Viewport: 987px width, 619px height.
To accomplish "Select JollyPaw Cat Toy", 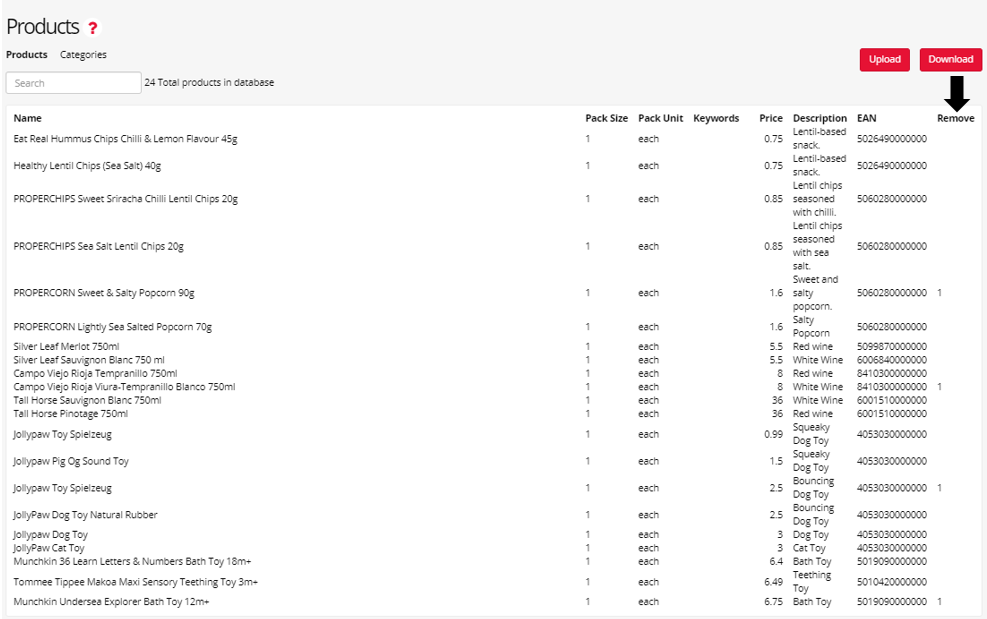I will point(48,548).
